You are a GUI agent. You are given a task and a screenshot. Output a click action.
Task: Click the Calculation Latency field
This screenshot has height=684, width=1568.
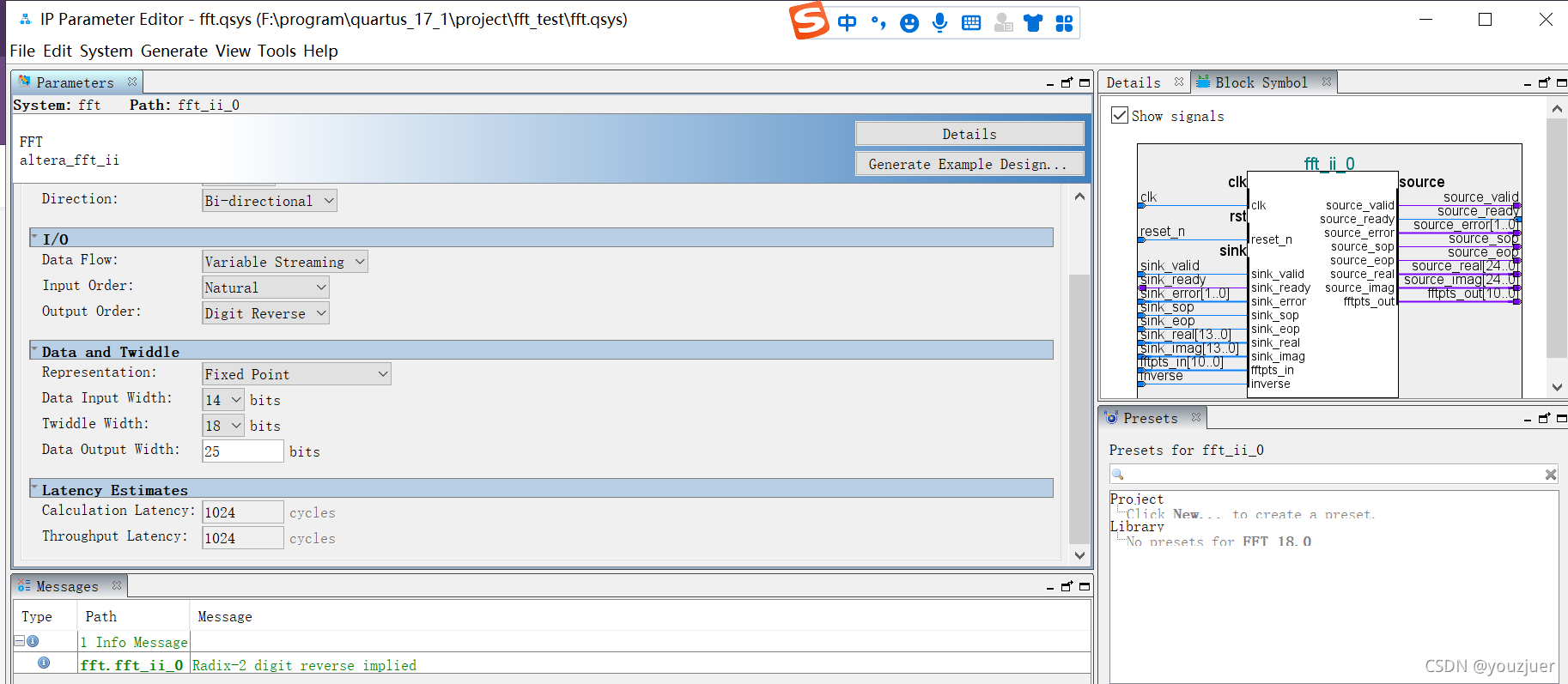point(243,512)
